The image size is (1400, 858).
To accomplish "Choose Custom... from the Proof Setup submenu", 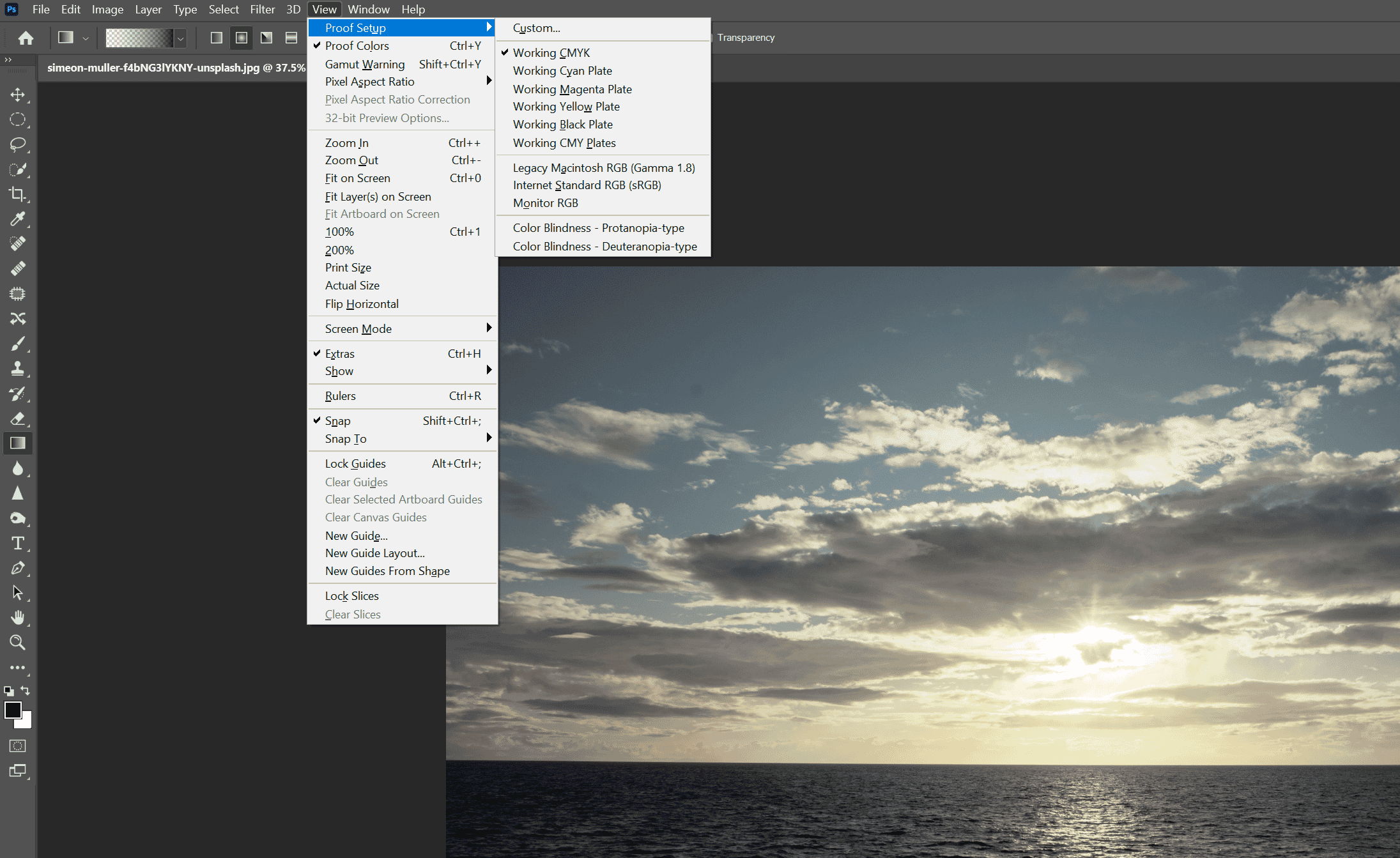I will click(x=536, y=27).
